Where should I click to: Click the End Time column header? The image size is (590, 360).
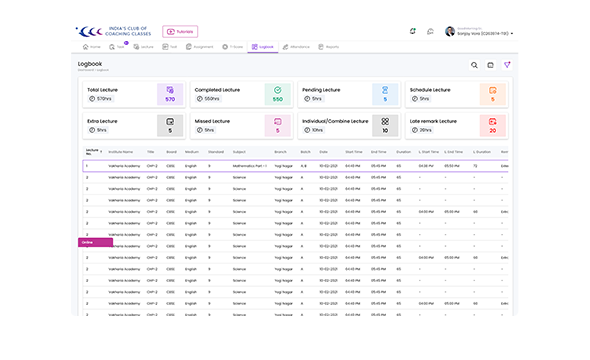(379, 152)
